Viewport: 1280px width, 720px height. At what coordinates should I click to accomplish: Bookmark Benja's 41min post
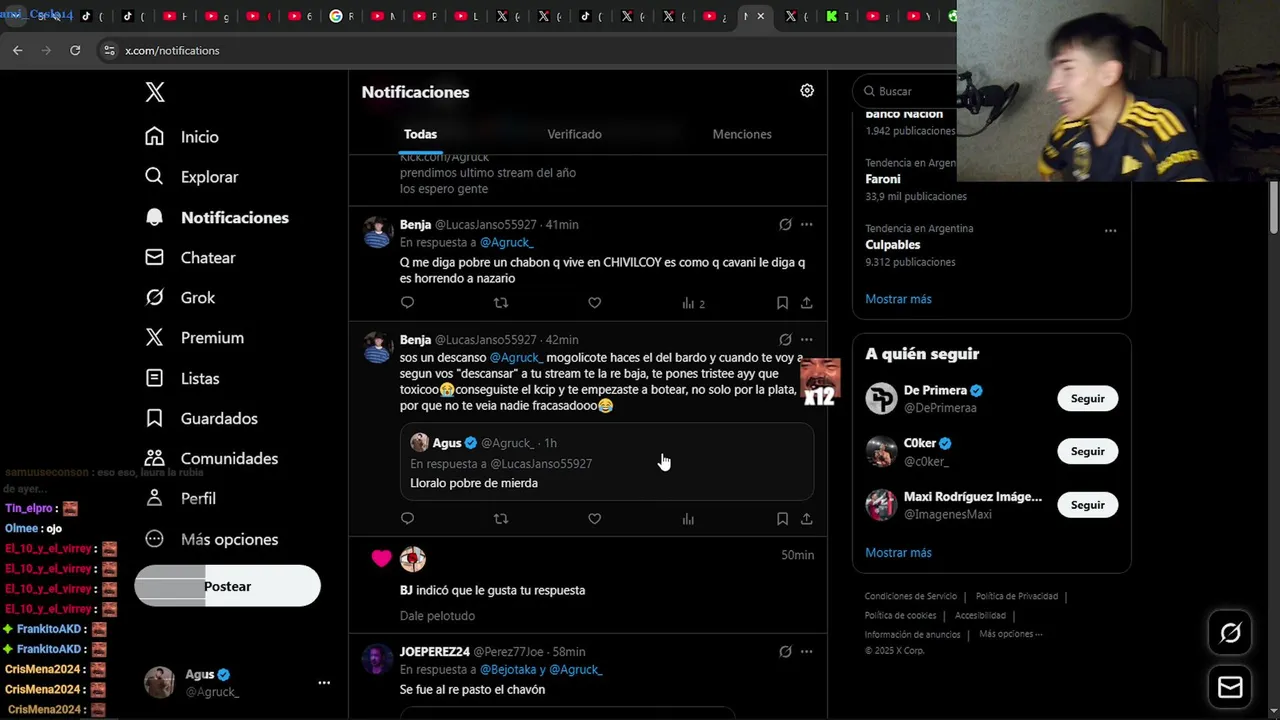point(782,303)
